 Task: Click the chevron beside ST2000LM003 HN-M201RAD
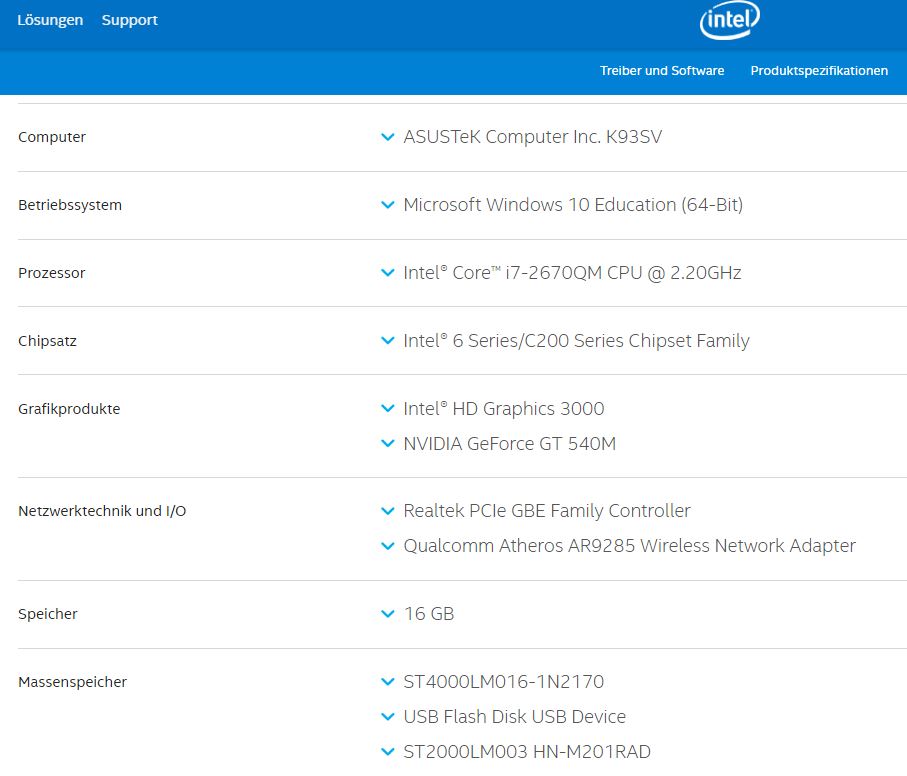pos(388,752)
